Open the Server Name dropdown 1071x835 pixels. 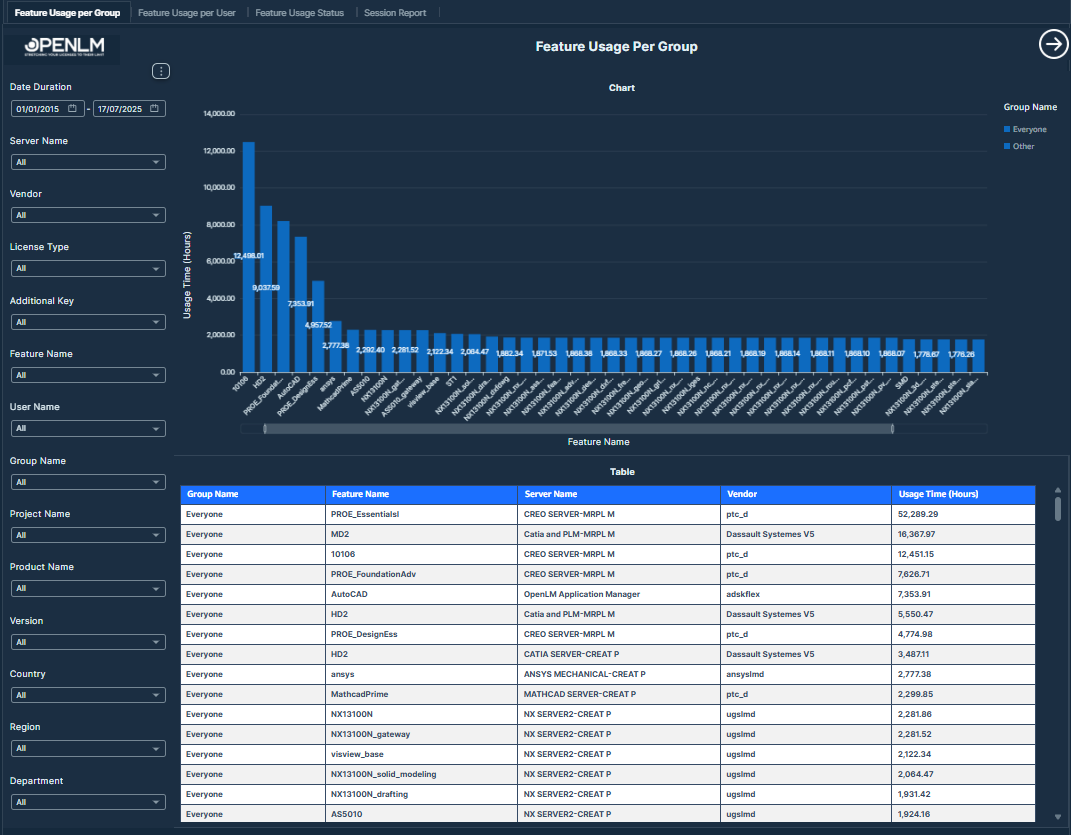[x=87, y=161]
